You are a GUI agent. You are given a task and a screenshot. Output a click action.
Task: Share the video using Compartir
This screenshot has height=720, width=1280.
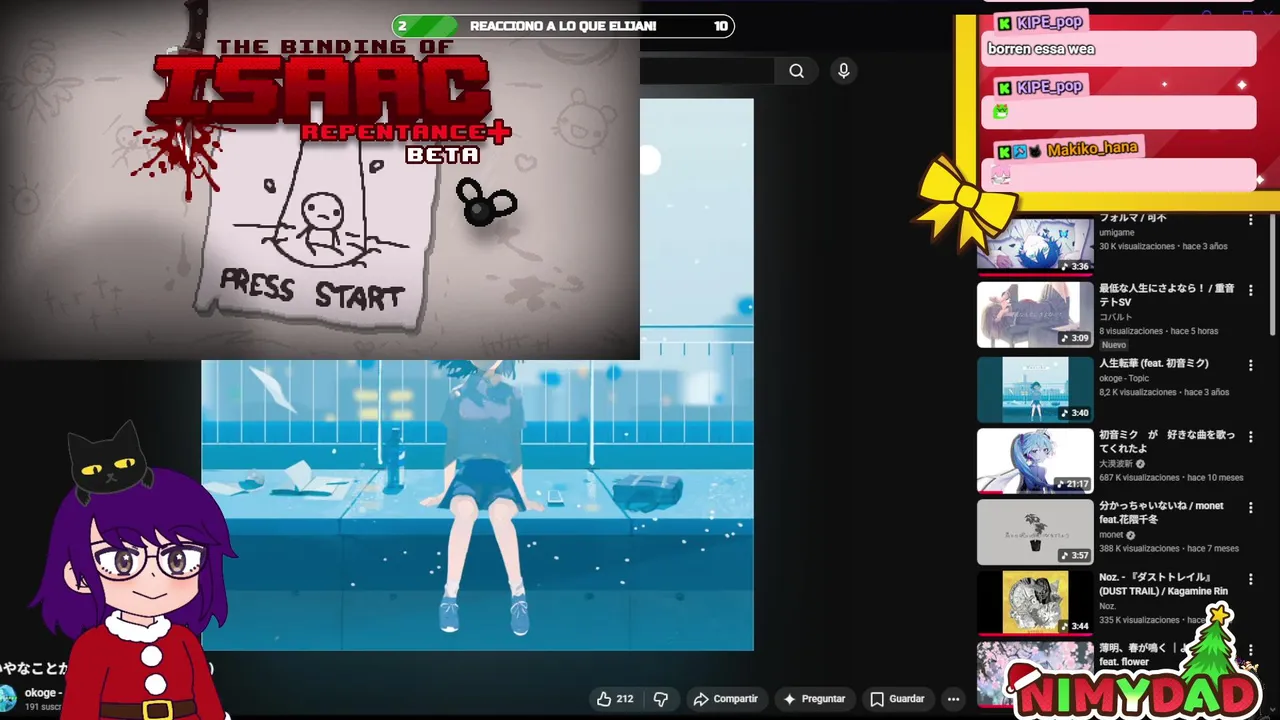[726, 699]
